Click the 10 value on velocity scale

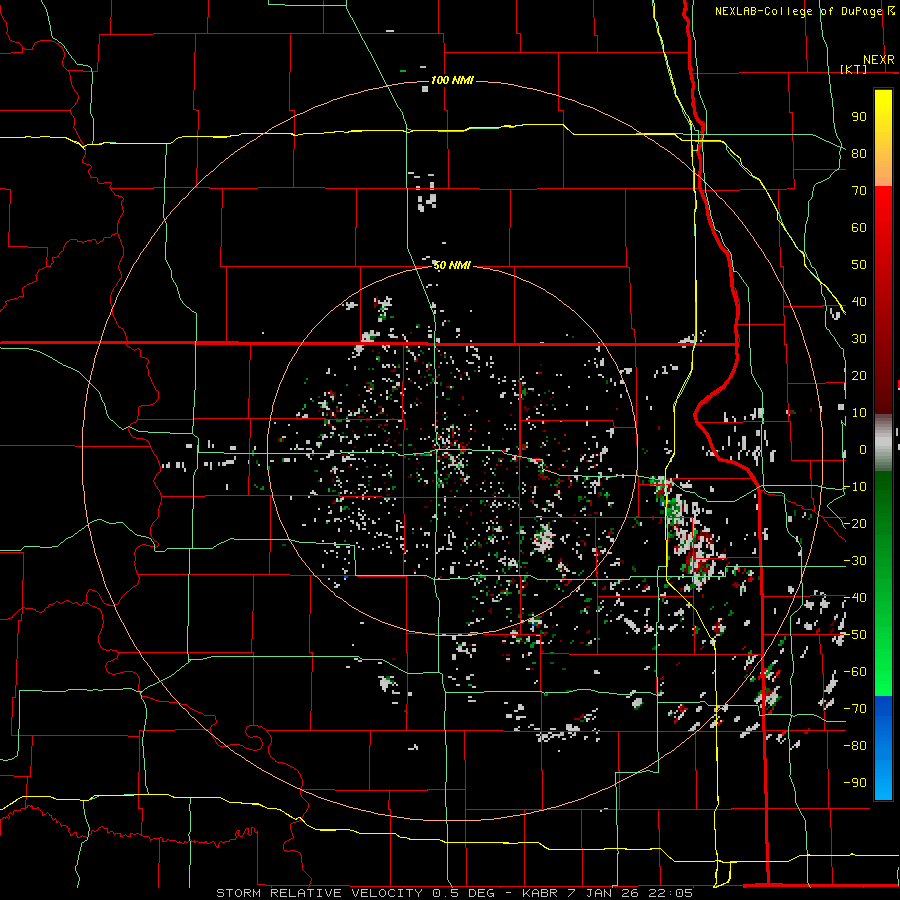(x=859, y=413)
